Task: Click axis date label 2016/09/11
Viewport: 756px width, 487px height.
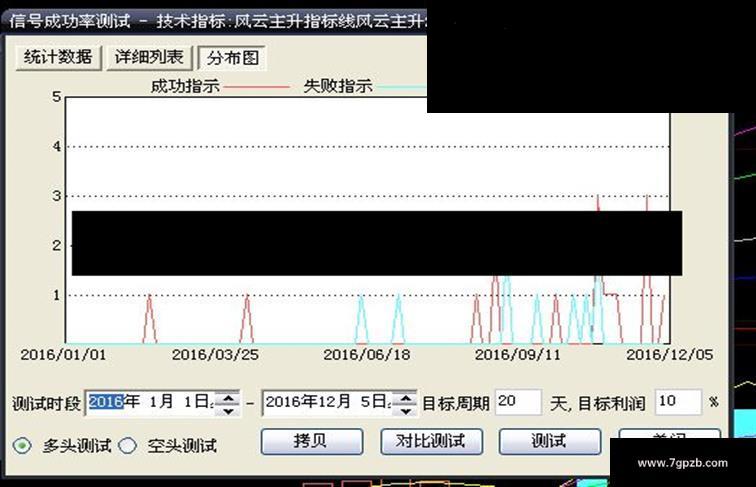Action: point(518,355)
